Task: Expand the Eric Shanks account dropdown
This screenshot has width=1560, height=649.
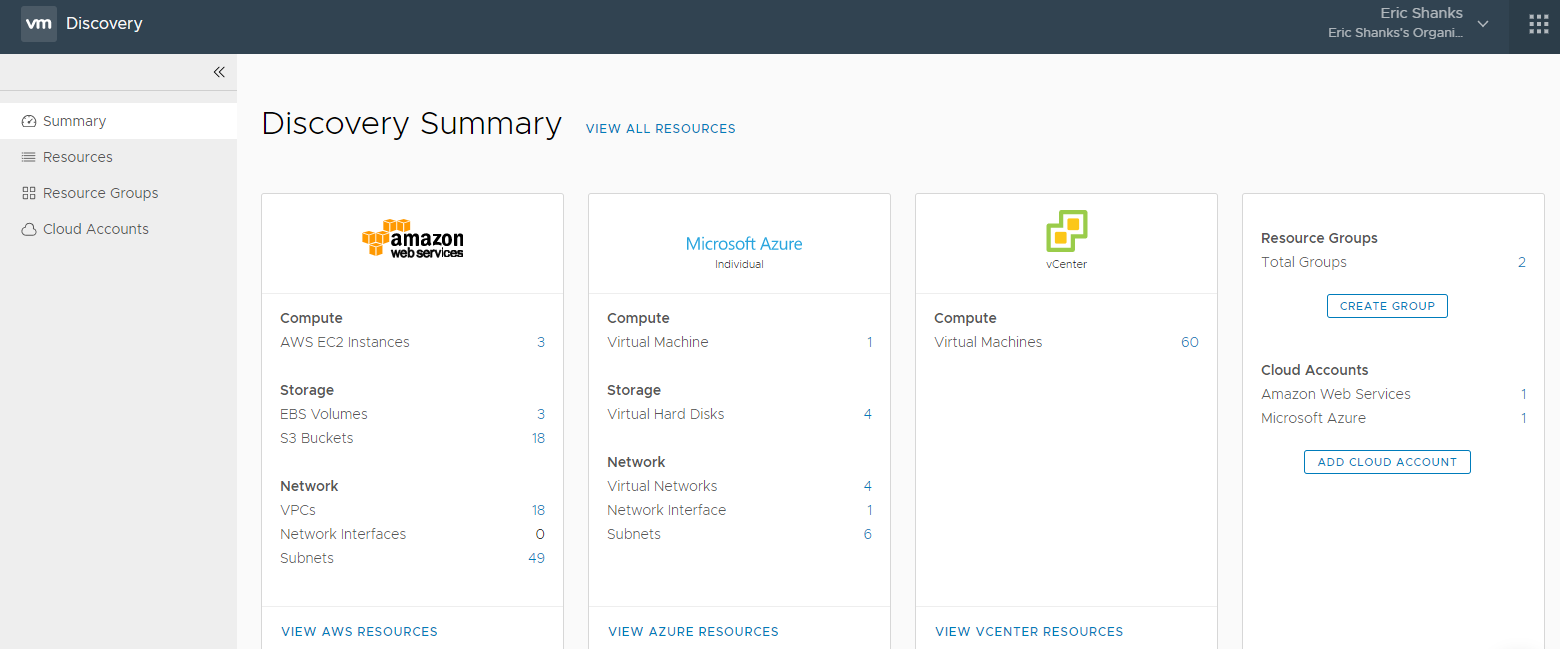Action: 1482,24
